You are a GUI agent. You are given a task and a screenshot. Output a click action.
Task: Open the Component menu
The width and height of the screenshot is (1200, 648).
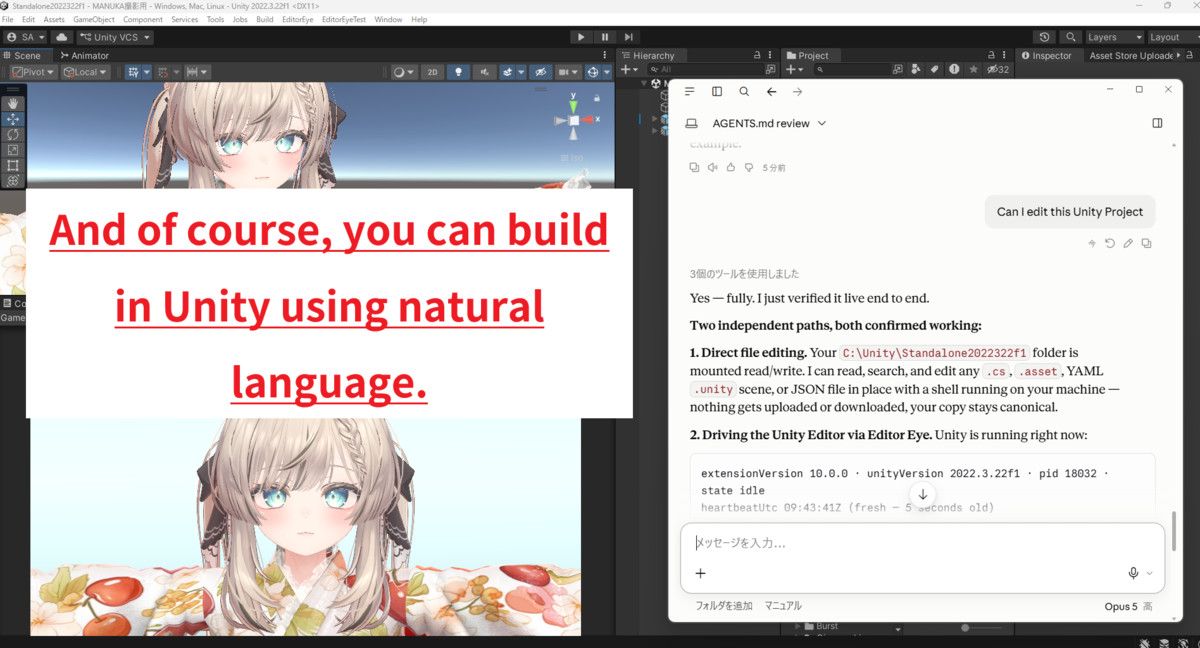click(x=143, y=19)
